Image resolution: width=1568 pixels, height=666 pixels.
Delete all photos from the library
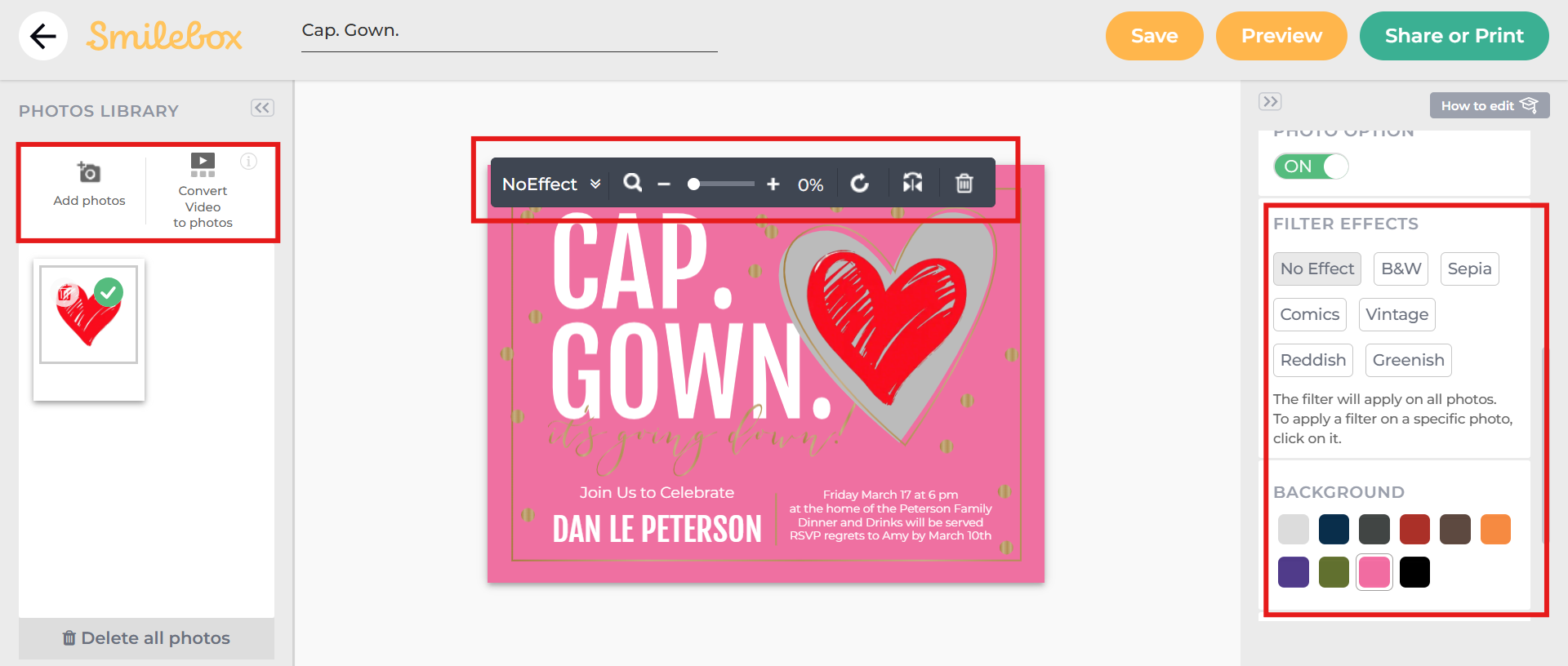pyautogui.click(x=147, y=638)
